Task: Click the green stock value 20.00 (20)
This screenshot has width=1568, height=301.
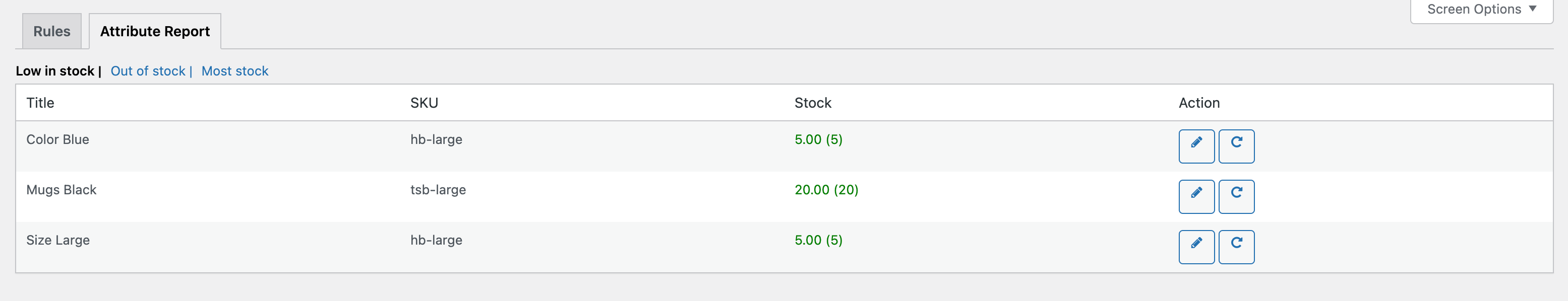Action: (x=825, y=190)
